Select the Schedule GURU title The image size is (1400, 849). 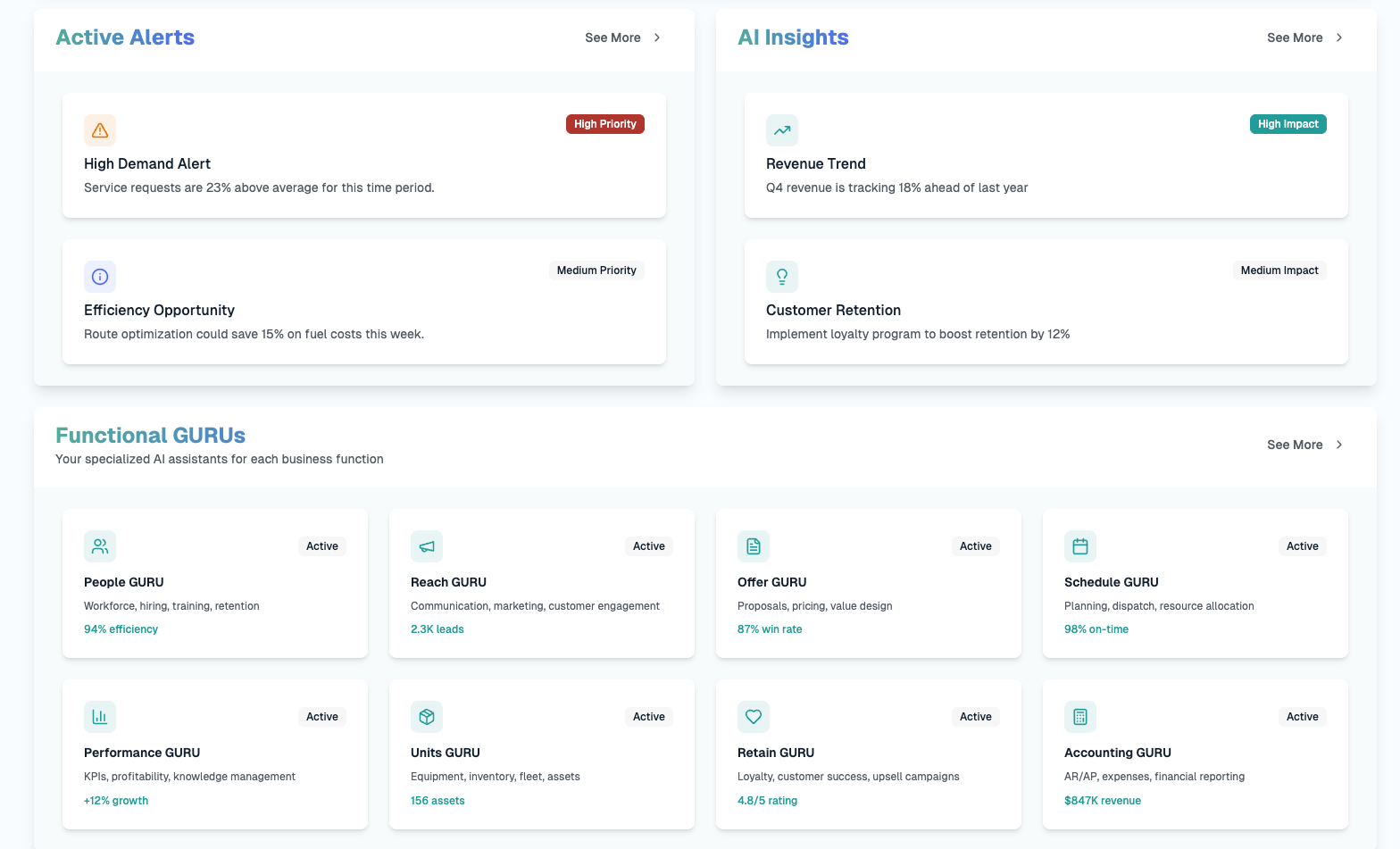click(x=1112, y=582)
